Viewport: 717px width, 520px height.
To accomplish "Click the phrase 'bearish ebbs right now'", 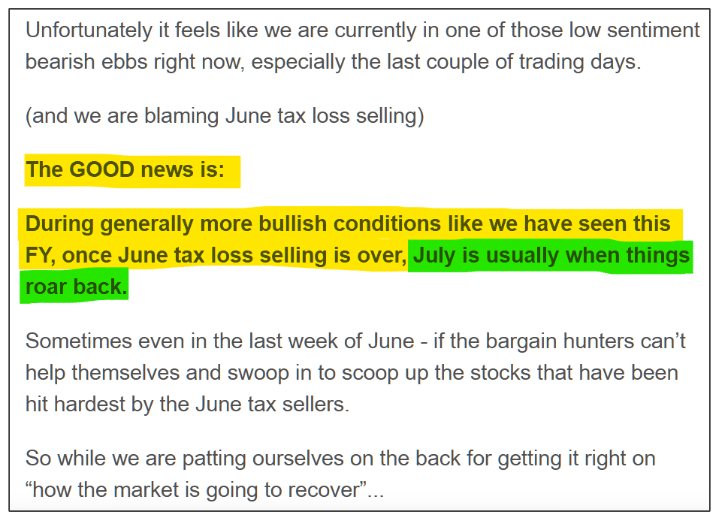I will pyautogui.click(x=134, y=62).
